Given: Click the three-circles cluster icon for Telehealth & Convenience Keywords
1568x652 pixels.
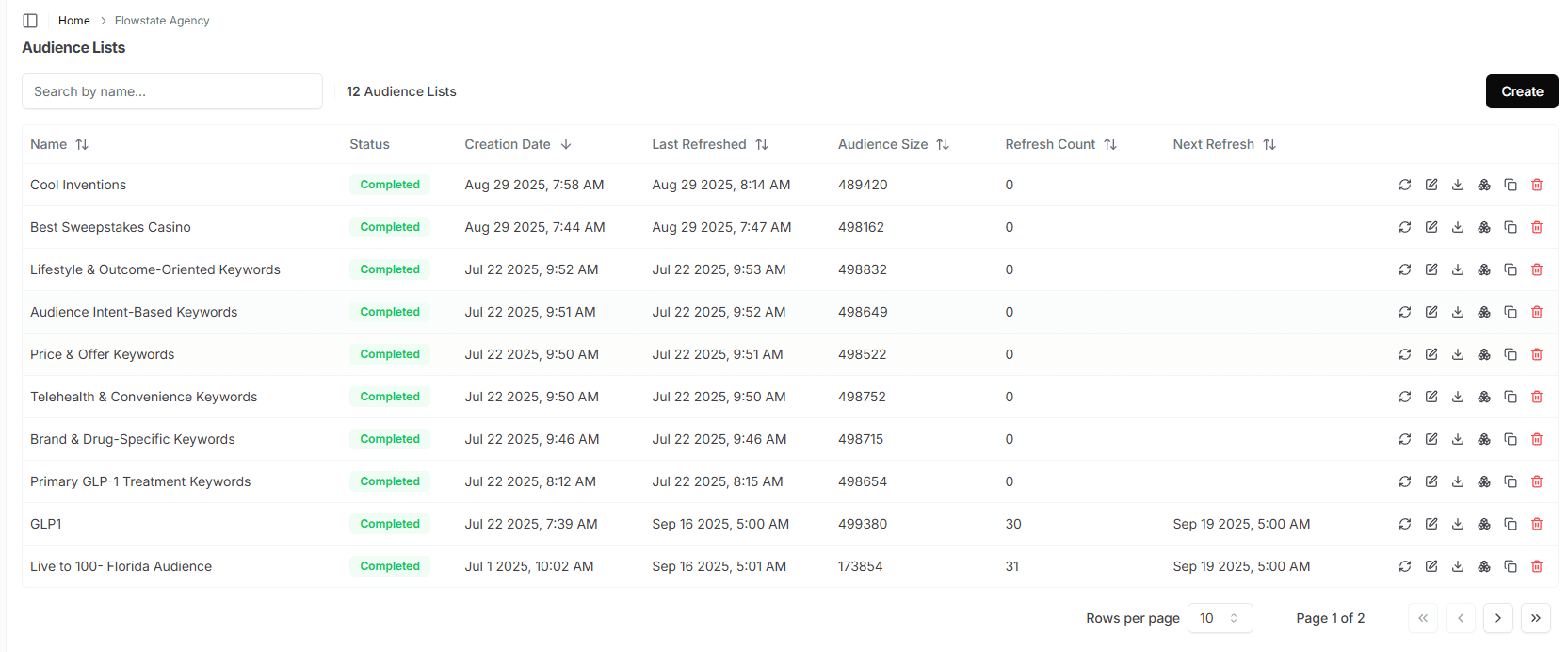Looking at the screenshot, I should pyautogui.click(x=1484, y=397).
